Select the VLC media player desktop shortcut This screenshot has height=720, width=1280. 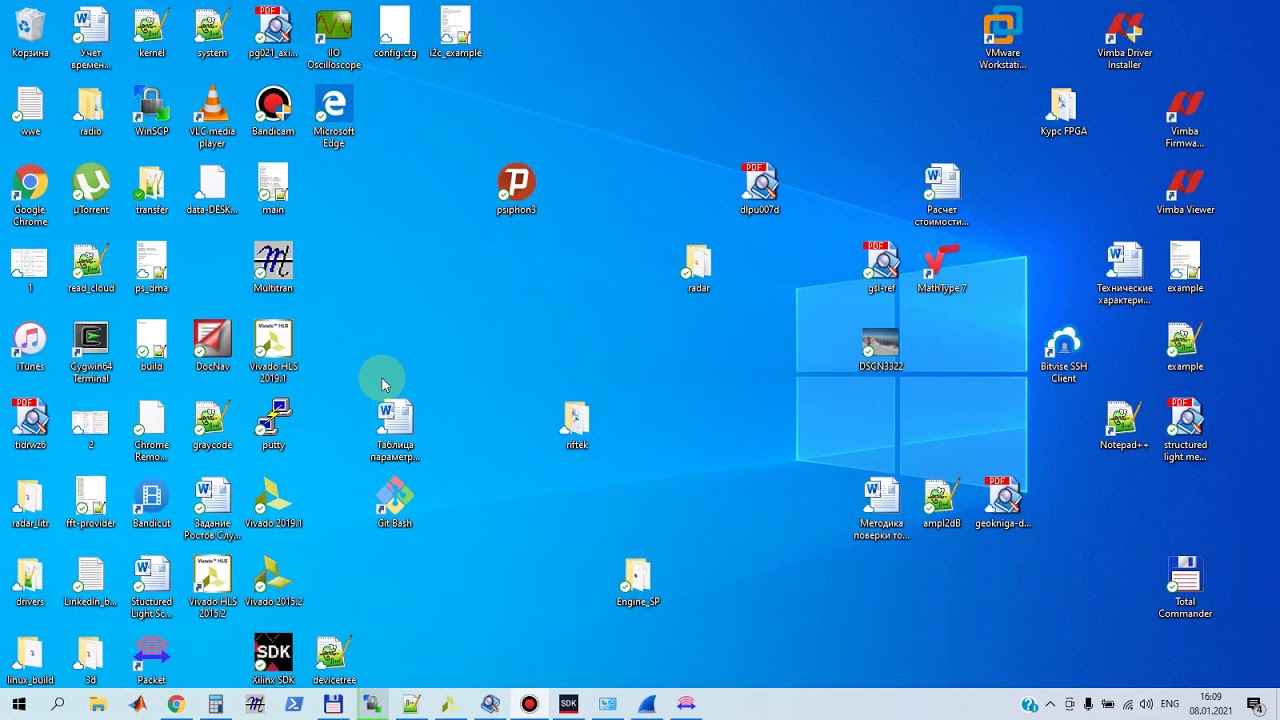212,117
